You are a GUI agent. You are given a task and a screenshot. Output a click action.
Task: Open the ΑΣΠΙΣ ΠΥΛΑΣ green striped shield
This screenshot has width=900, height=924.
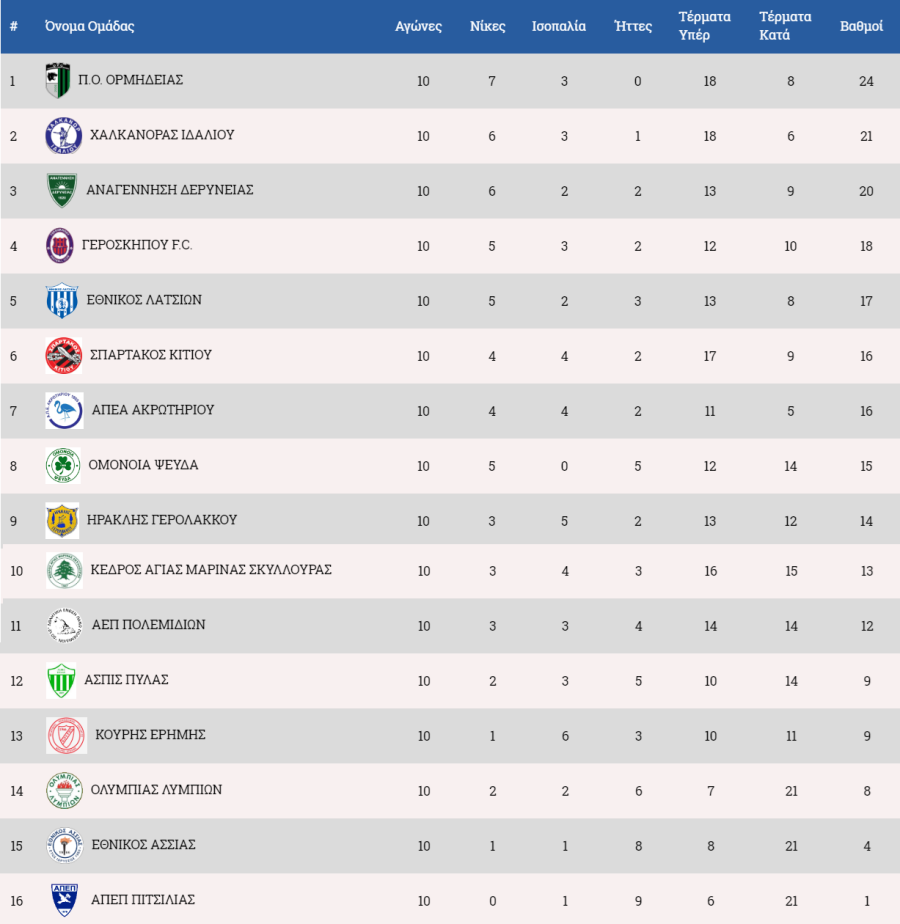click(x=61, y=681)
